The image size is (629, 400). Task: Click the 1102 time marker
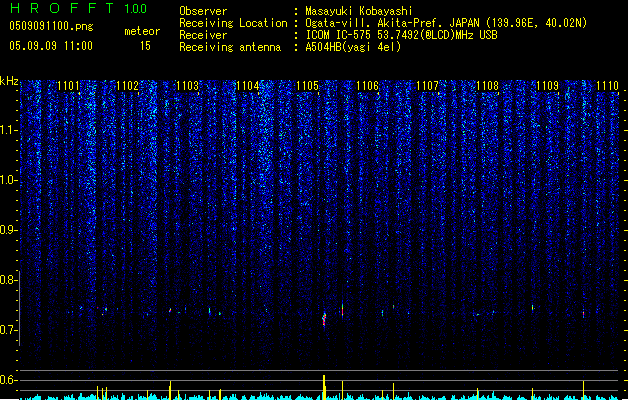point(128,85)
